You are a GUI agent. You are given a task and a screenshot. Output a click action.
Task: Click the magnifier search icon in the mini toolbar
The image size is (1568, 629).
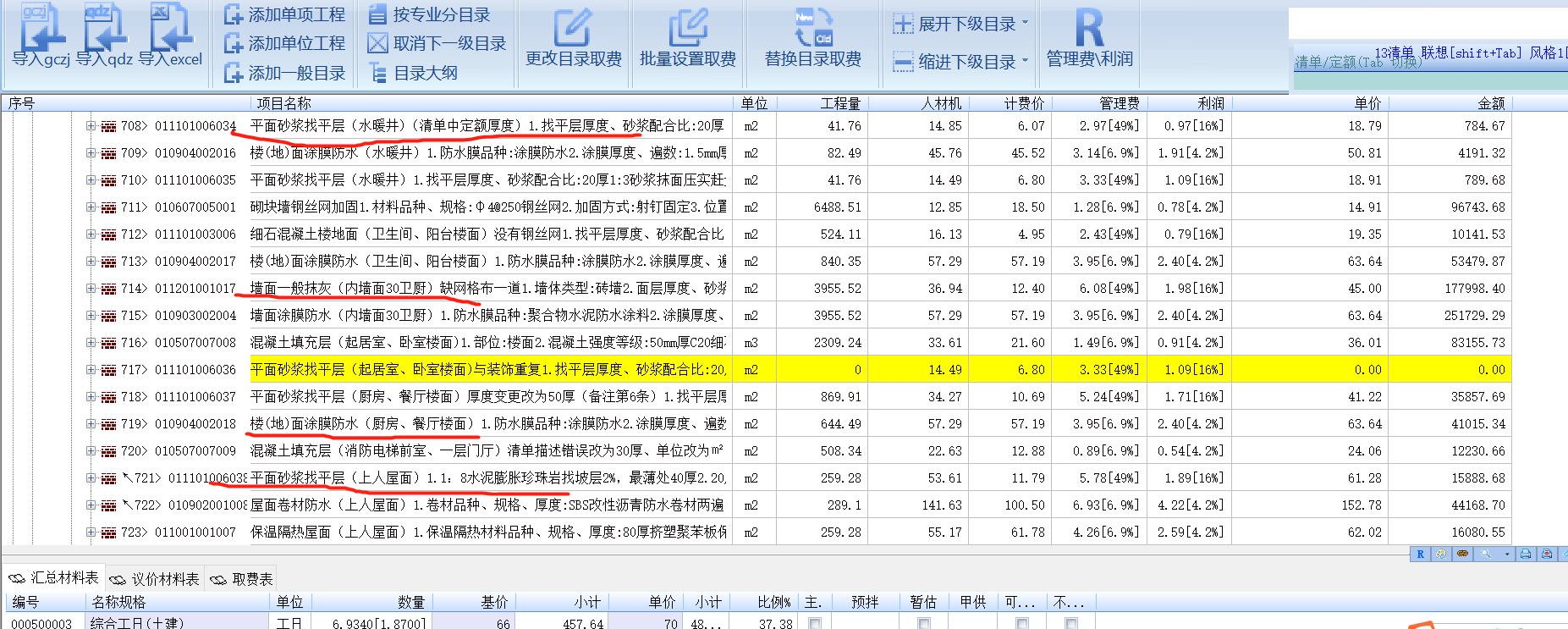tap(1485, 554)
